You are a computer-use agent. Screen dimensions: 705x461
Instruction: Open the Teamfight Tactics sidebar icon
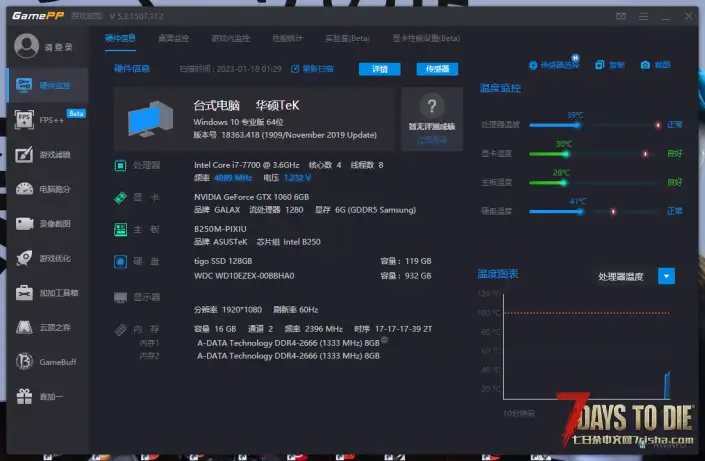(x=24, y=327)
